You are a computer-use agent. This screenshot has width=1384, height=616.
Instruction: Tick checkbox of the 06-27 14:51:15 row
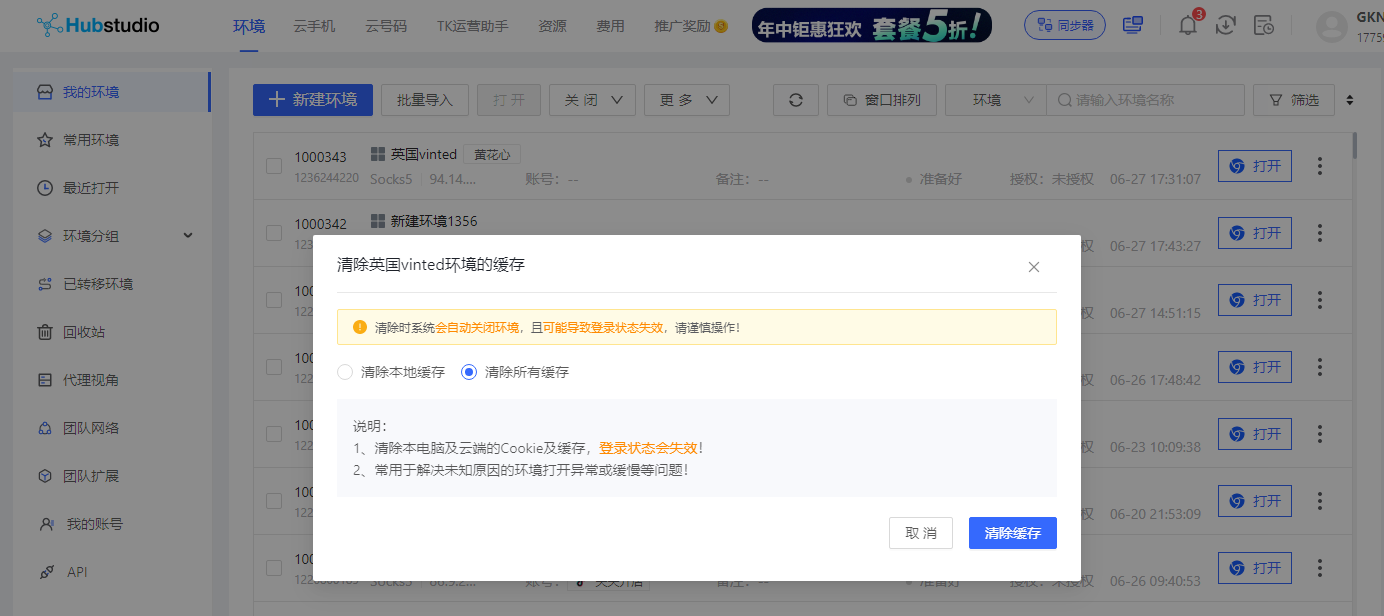tap(274, 300)
